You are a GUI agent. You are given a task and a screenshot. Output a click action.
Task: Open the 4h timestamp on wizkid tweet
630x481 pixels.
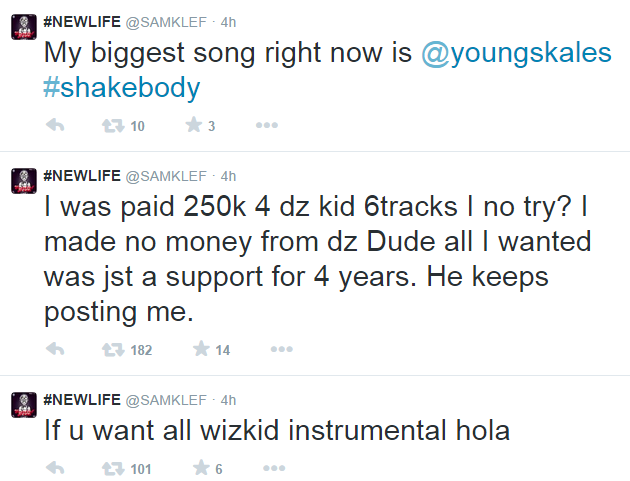(x=228, y=399)
